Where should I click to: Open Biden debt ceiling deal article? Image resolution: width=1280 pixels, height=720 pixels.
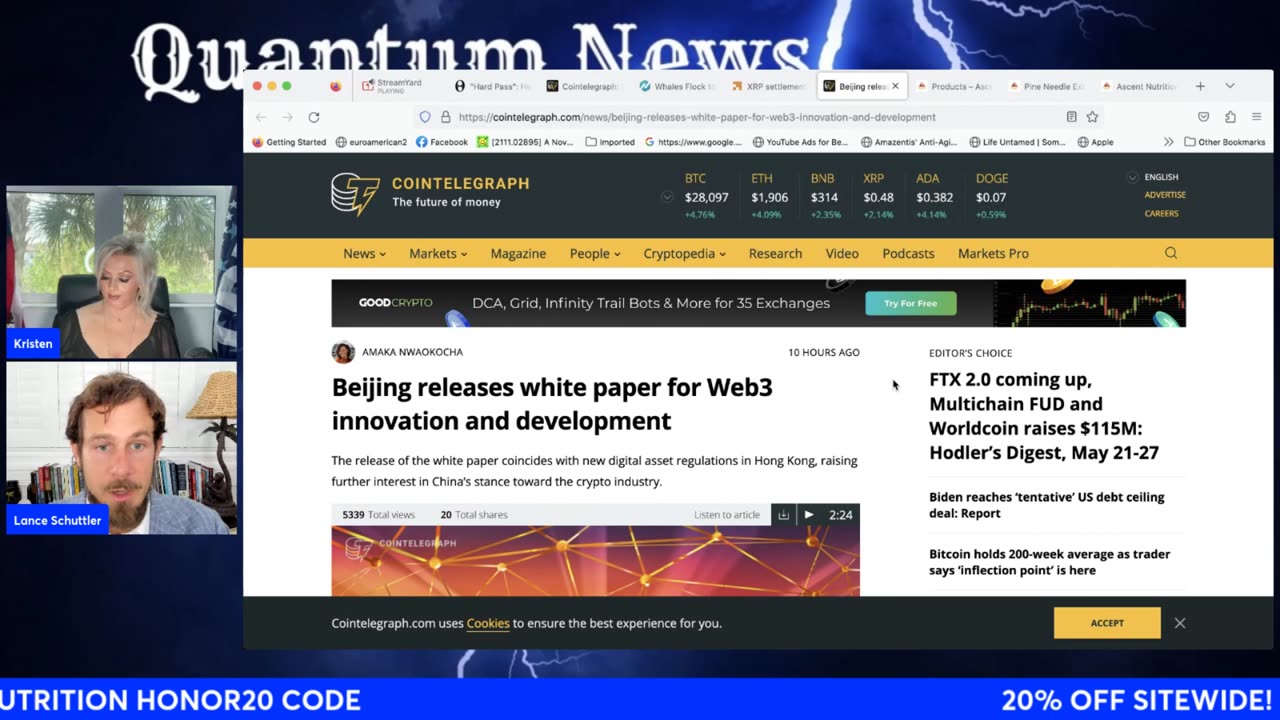coord(1046,505)
